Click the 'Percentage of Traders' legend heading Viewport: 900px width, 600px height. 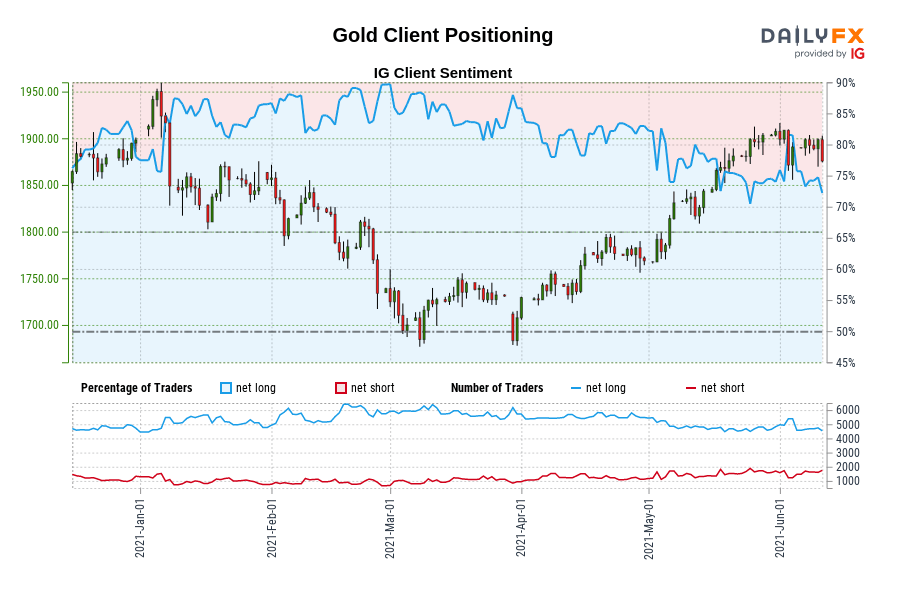tap(137, 388)
